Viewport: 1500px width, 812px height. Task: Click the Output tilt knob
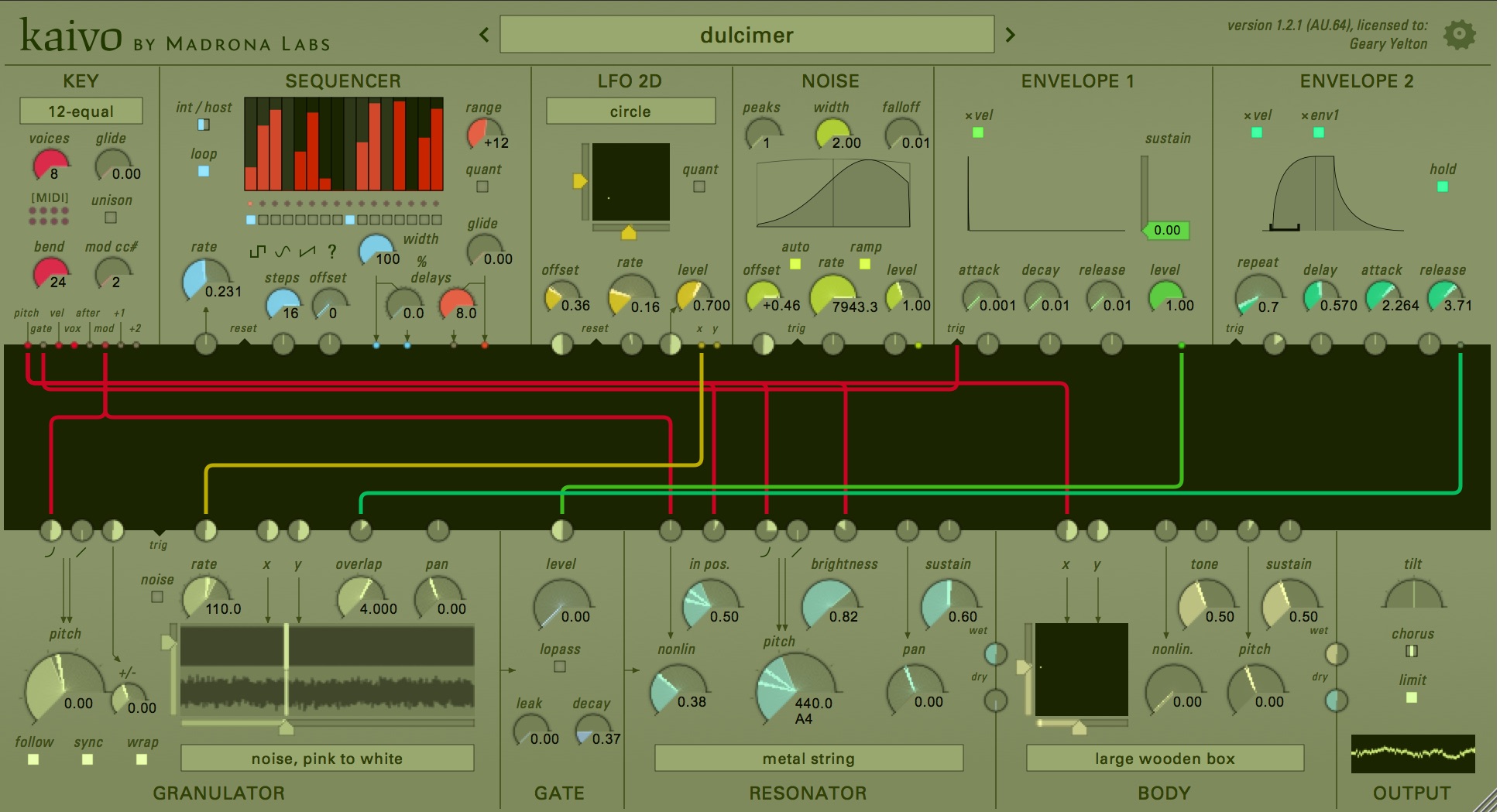(x=1413, y=595)
